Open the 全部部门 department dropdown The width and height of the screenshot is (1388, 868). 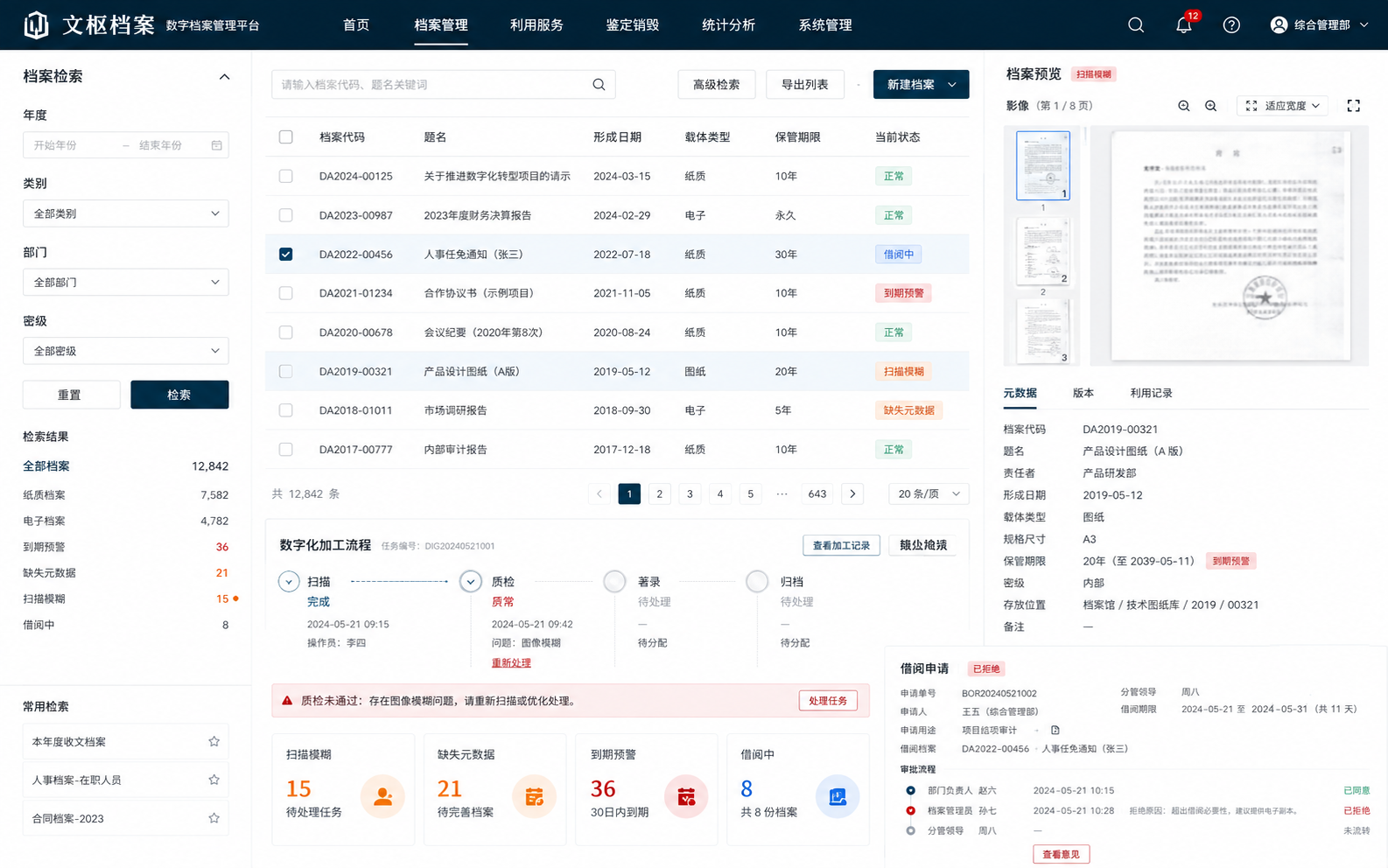pos(126,283)
